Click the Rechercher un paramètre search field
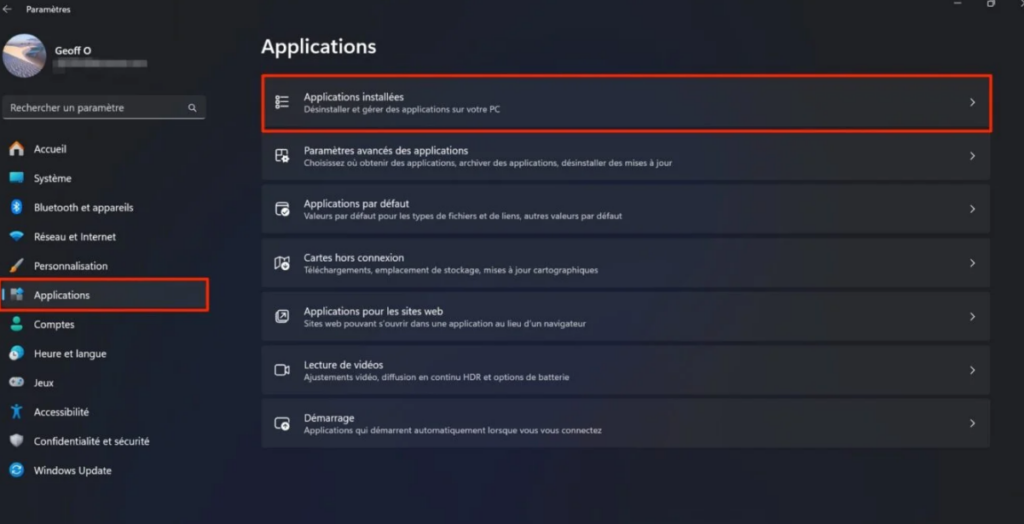 (96, 108)
